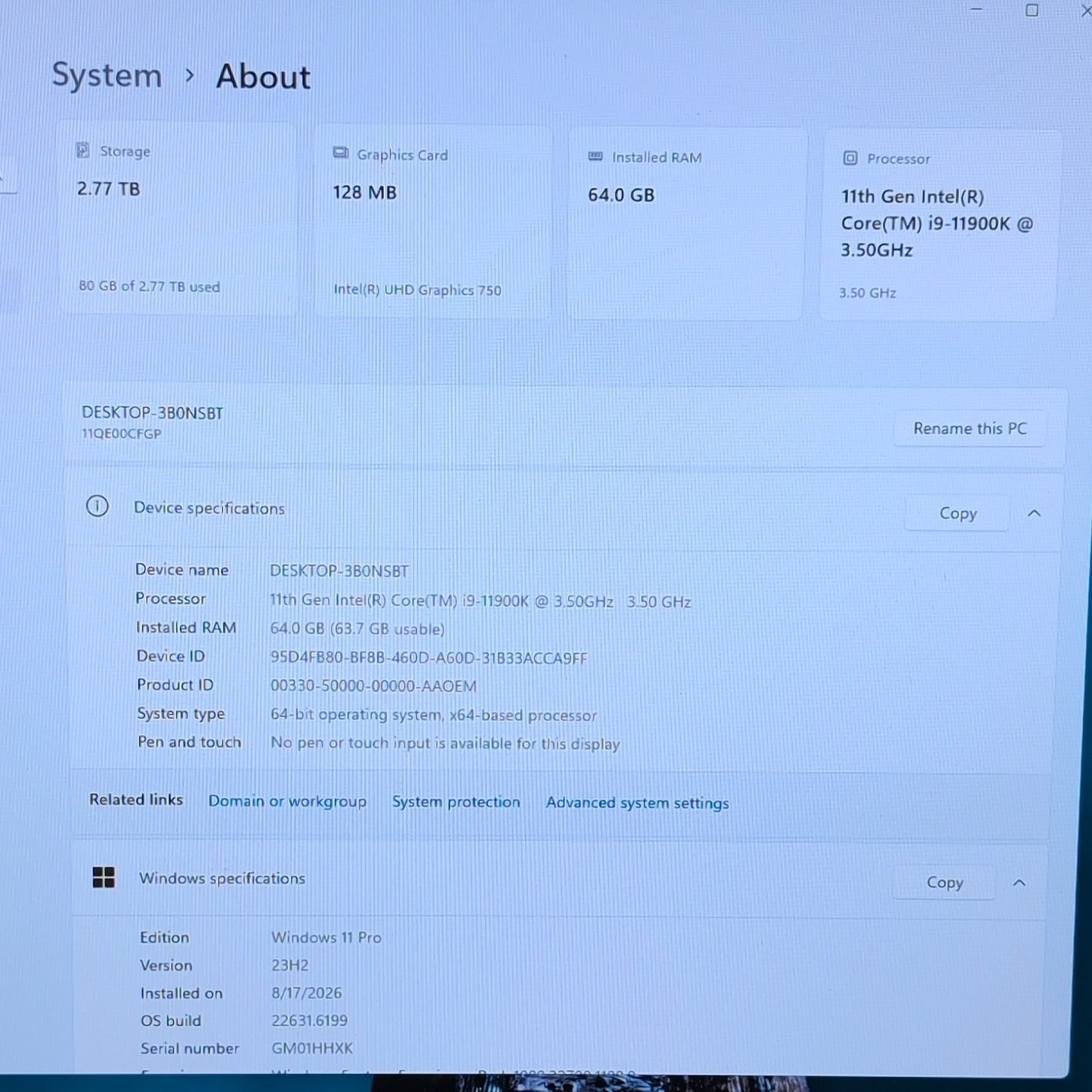Click the Device specifications heading
The height and width of the screenshot is (1092, 1092).
click(x=209, y=508)
